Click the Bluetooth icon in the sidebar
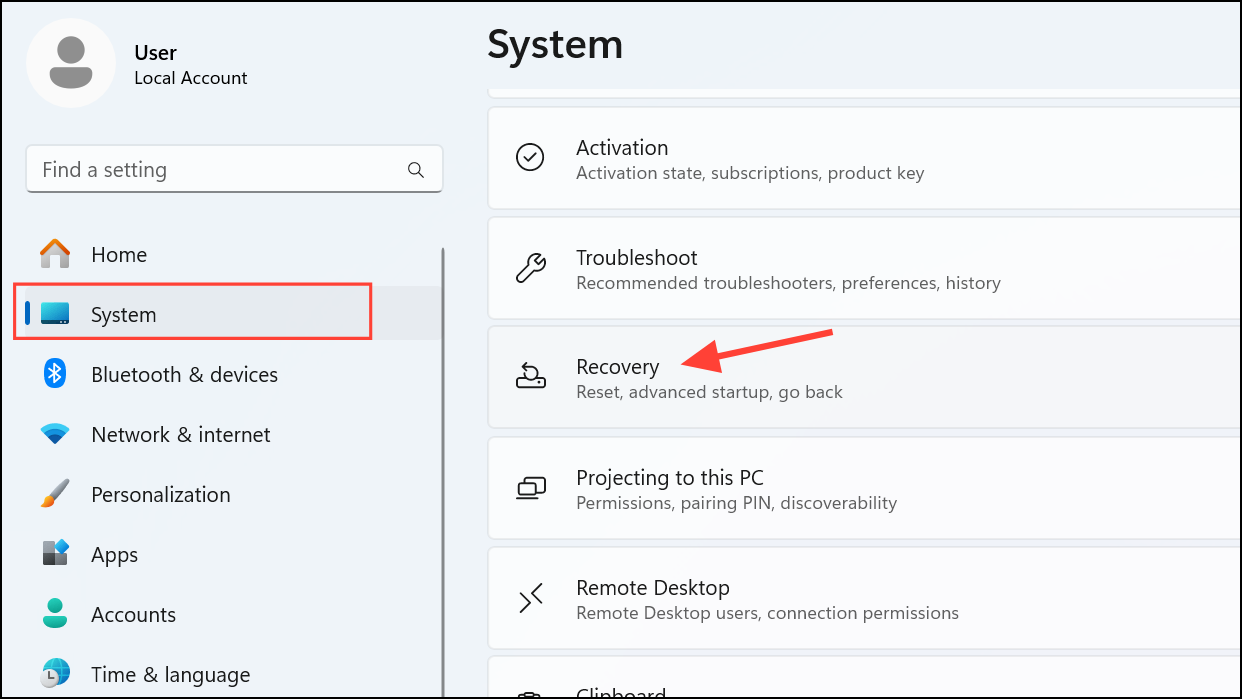Screen dimensions: 1242x699 (53, 374)
